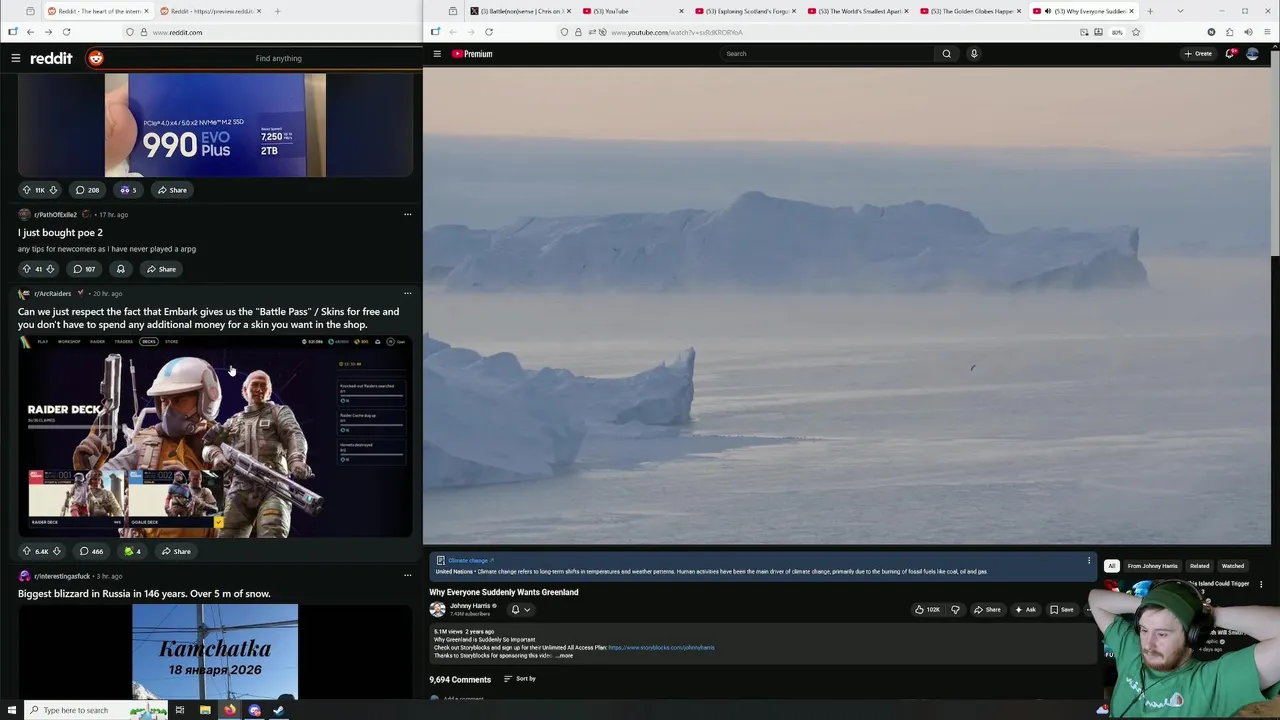Image resolution: width=1280 pixels, height=720 pixels.
Task: Click the Ask button under the video
Action: (x=1025, y=610)
